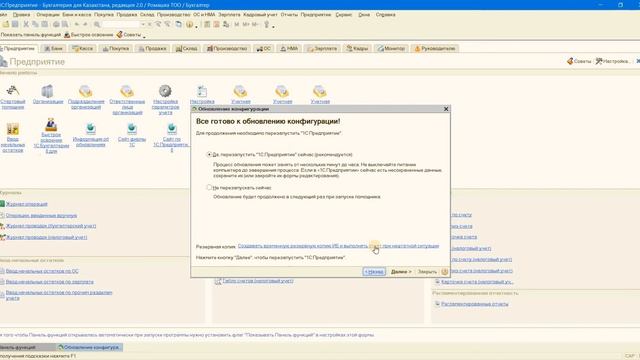The image size is (640, 360).
Task: Switch to the Зарплата tab
Action: pyautogui.click(x=322, y=49)
